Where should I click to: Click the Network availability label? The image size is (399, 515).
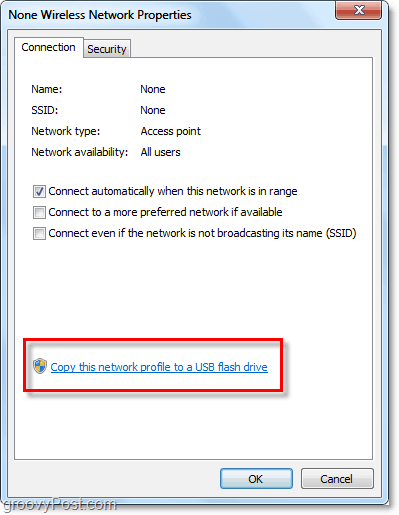coord(80,152)
